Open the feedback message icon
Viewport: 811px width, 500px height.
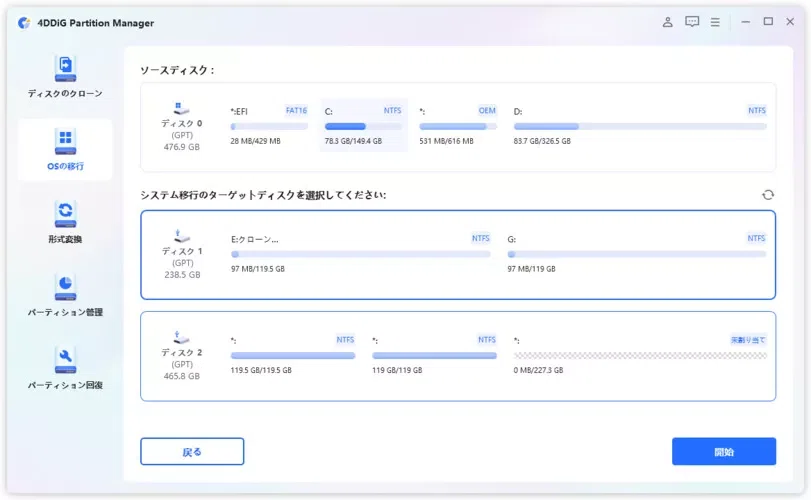coord(692,22)
